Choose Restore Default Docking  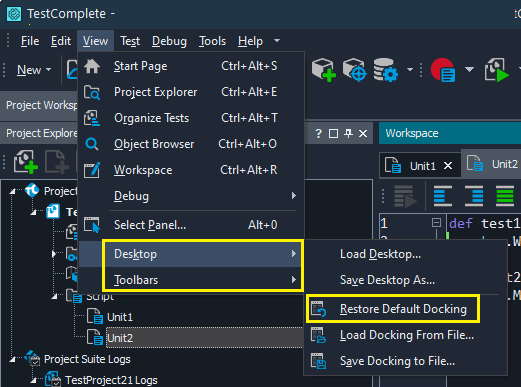(x=406, y=309)
